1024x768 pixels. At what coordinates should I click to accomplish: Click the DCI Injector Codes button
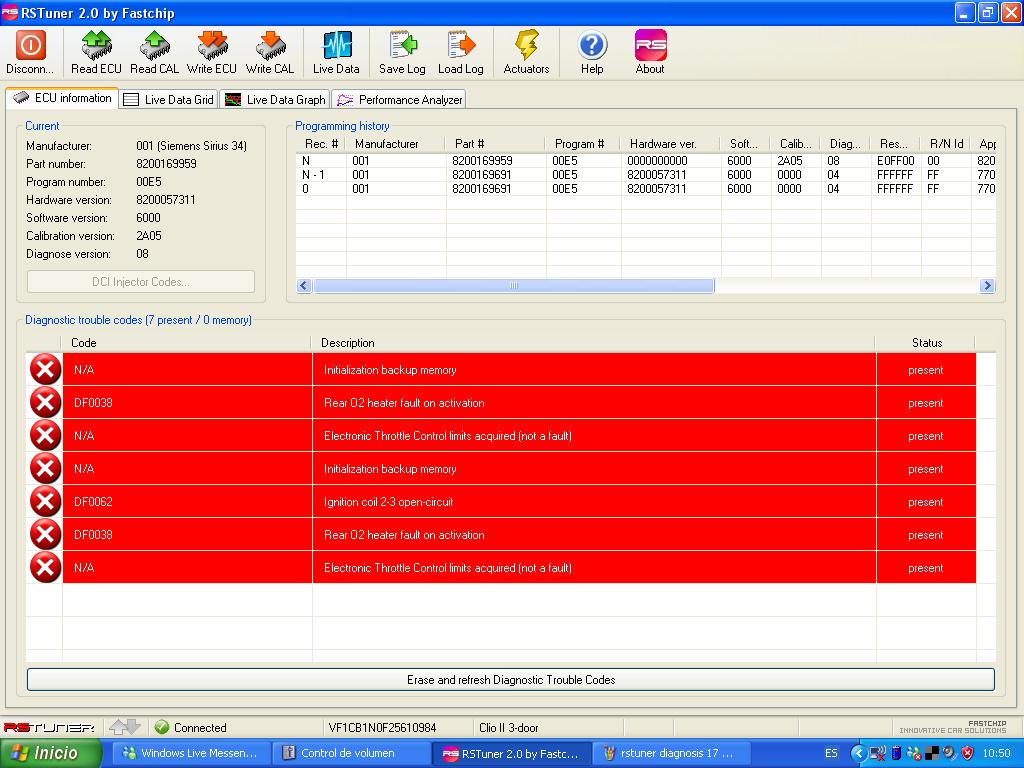(x=141, y=282)
